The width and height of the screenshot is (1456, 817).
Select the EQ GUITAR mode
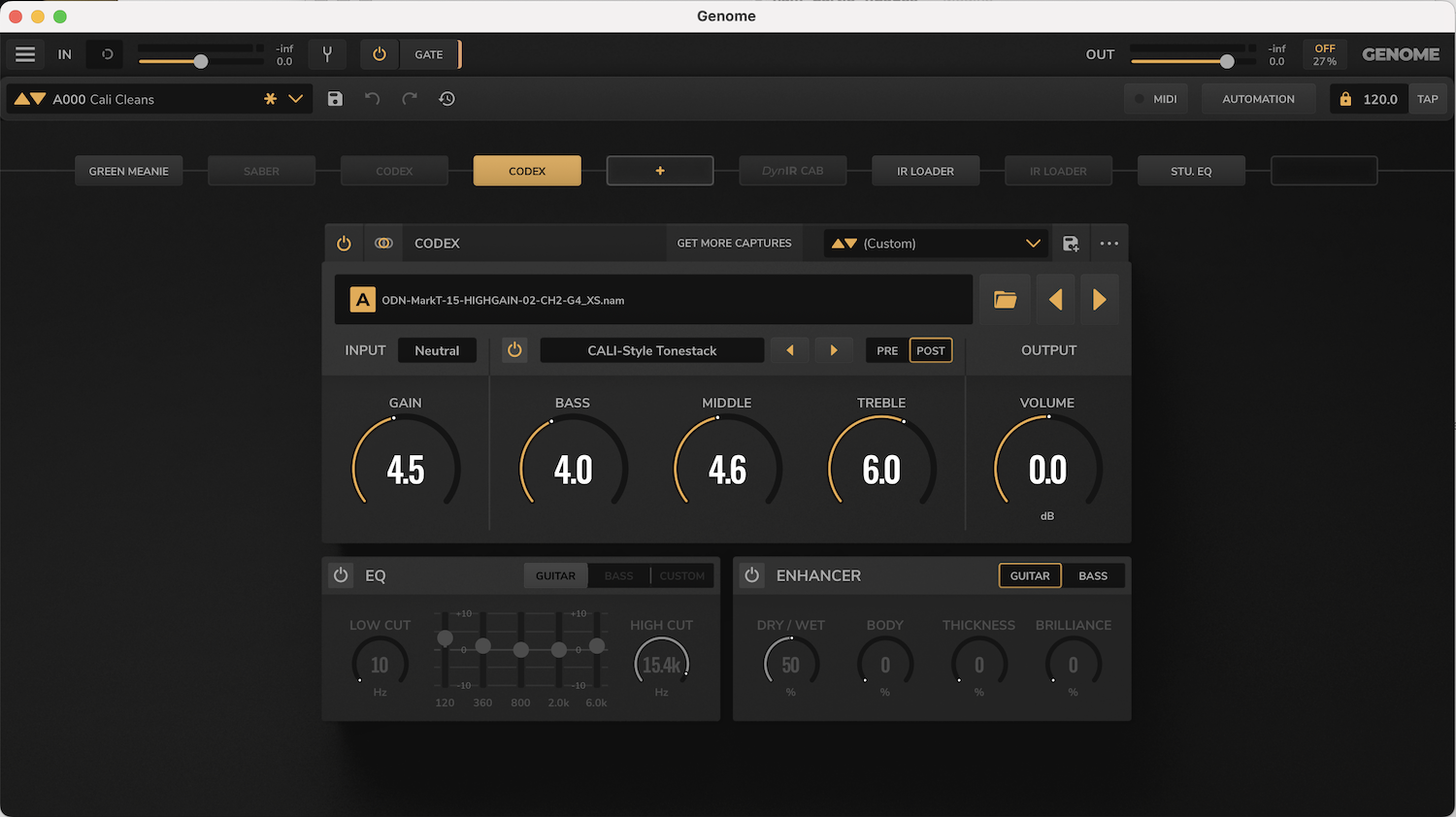pos(555,575)
